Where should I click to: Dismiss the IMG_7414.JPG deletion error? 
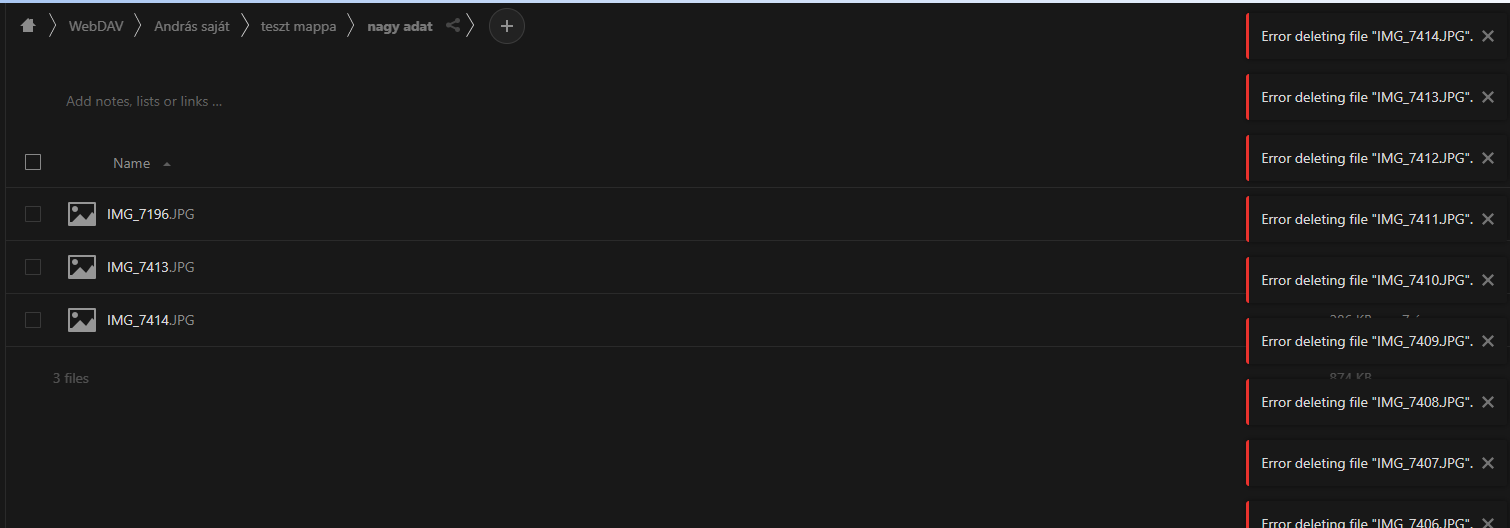(1488, 36)
